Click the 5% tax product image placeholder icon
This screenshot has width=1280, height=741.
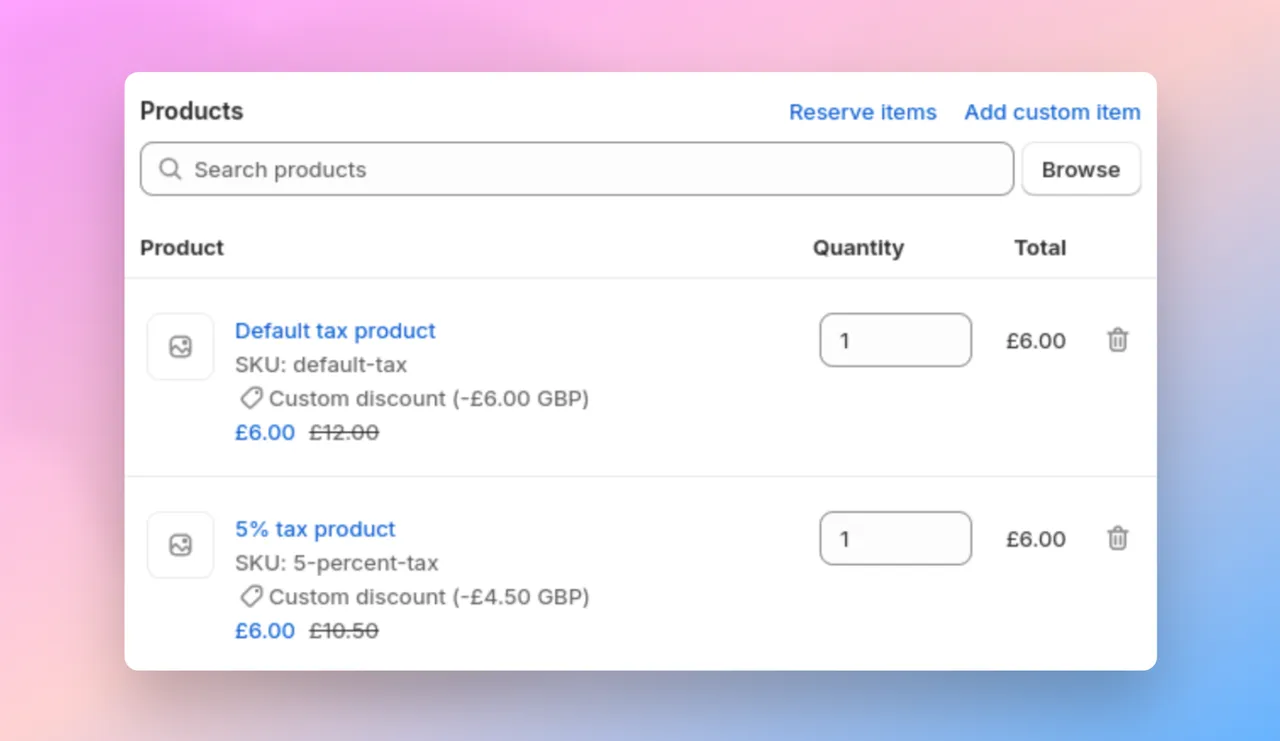click(x=180, y=544)
